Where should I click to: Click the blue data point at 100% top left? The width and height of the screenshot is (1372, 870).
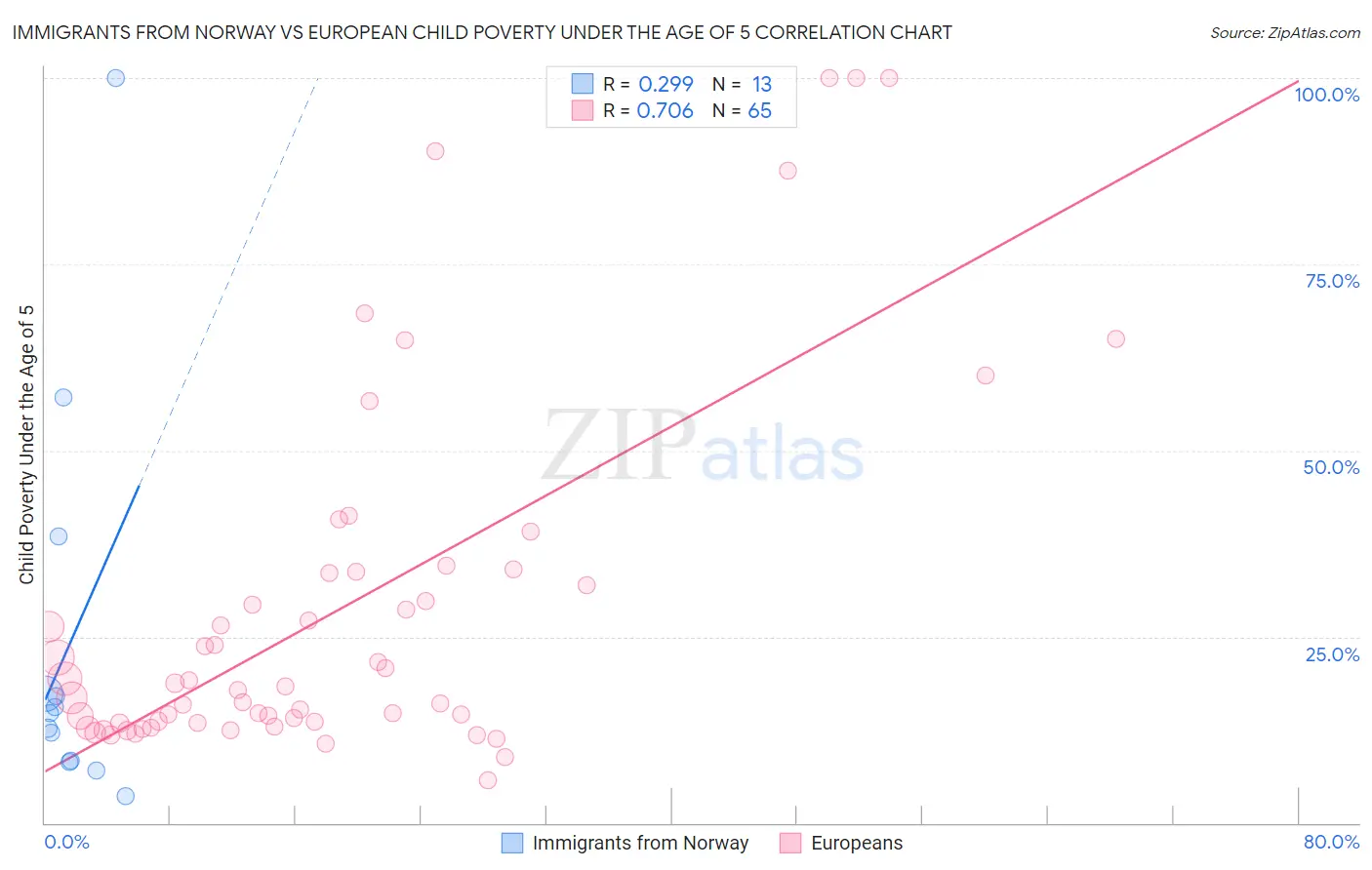pos(115,78)
